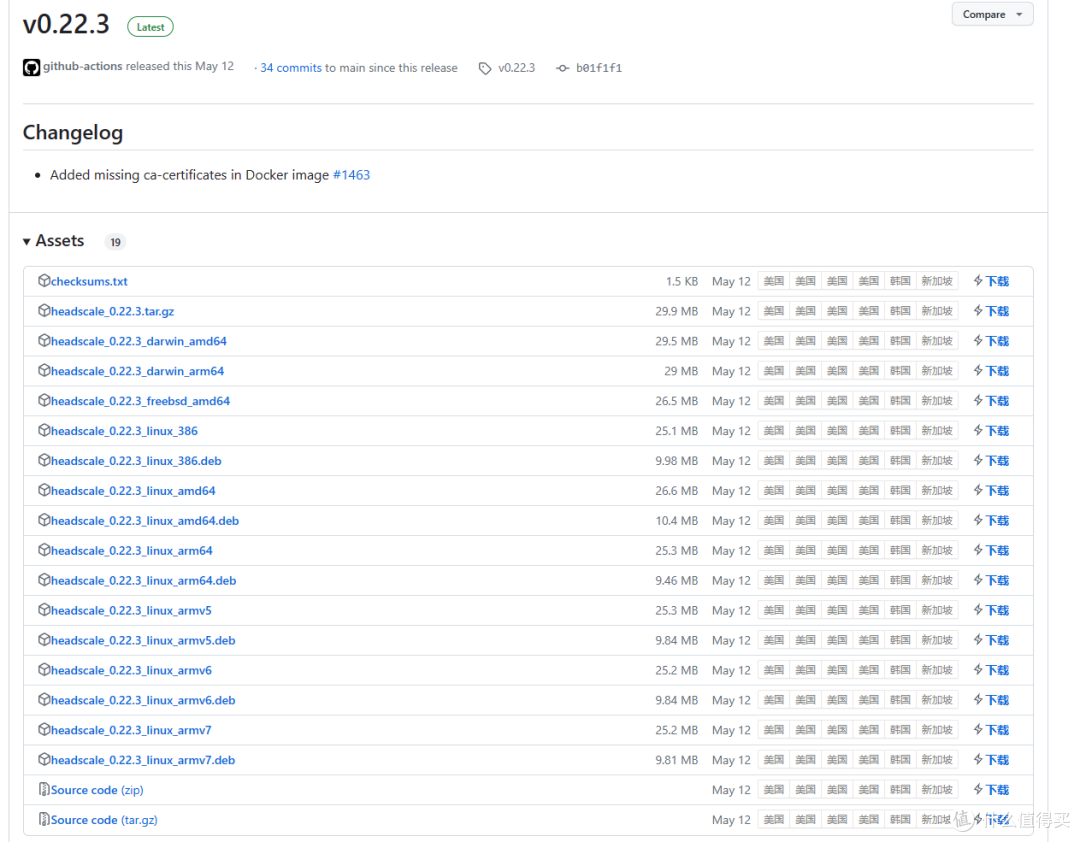Click the package icon beside headscale_0.22.3_darwin_arm64
Screen dimensions: 1080x842
pyautogui.click(x=44, y=371)
